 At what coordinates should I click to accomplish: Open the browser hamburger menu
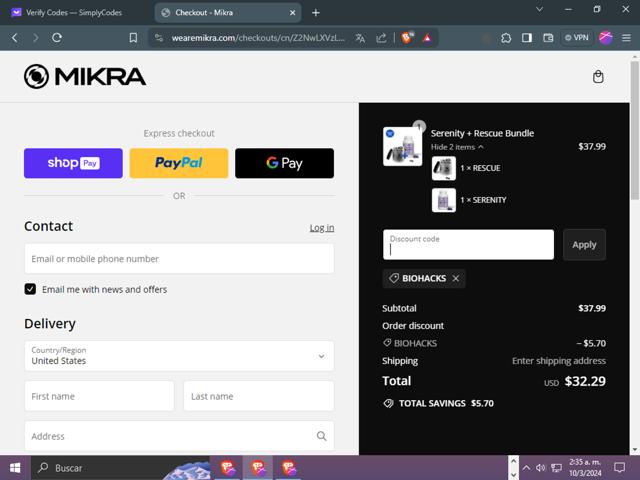click(x=626, y=38)
